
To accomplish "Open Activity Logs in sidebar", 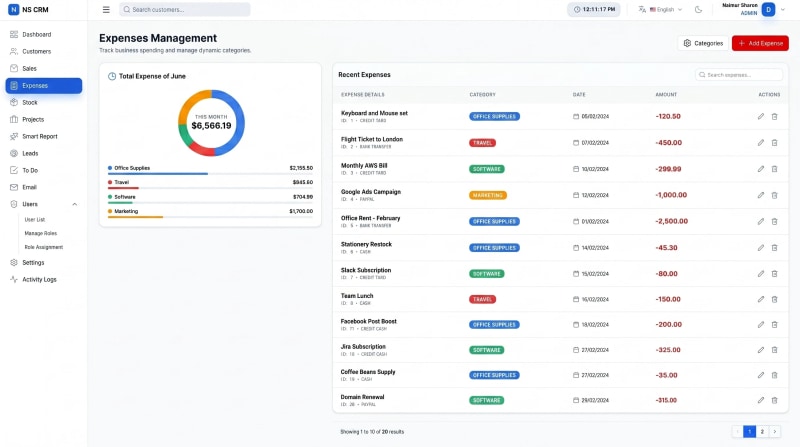I will click(x=43, y=280).
